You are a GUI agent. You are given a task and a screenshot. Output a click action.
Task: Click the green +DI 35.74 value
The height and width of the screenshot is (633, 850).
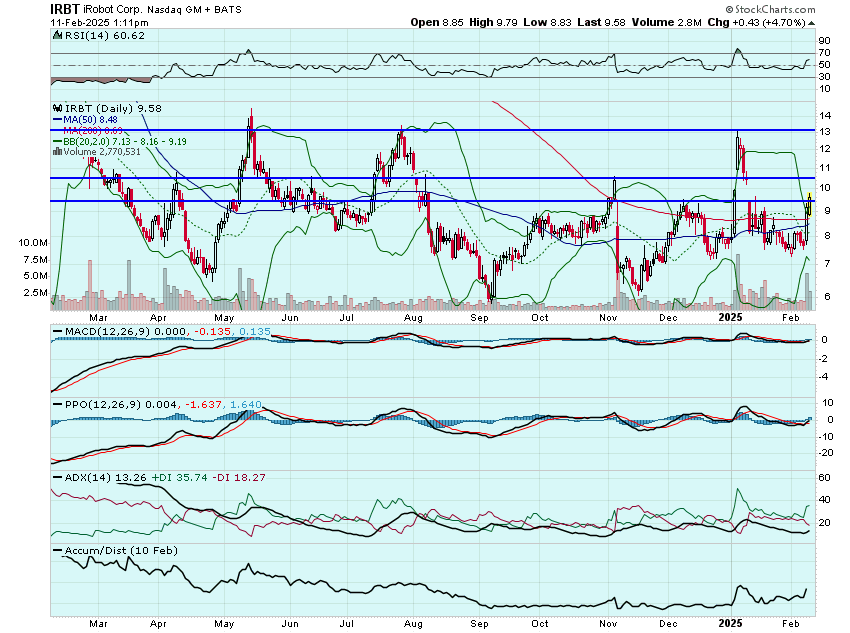click(x=179, y=477)
